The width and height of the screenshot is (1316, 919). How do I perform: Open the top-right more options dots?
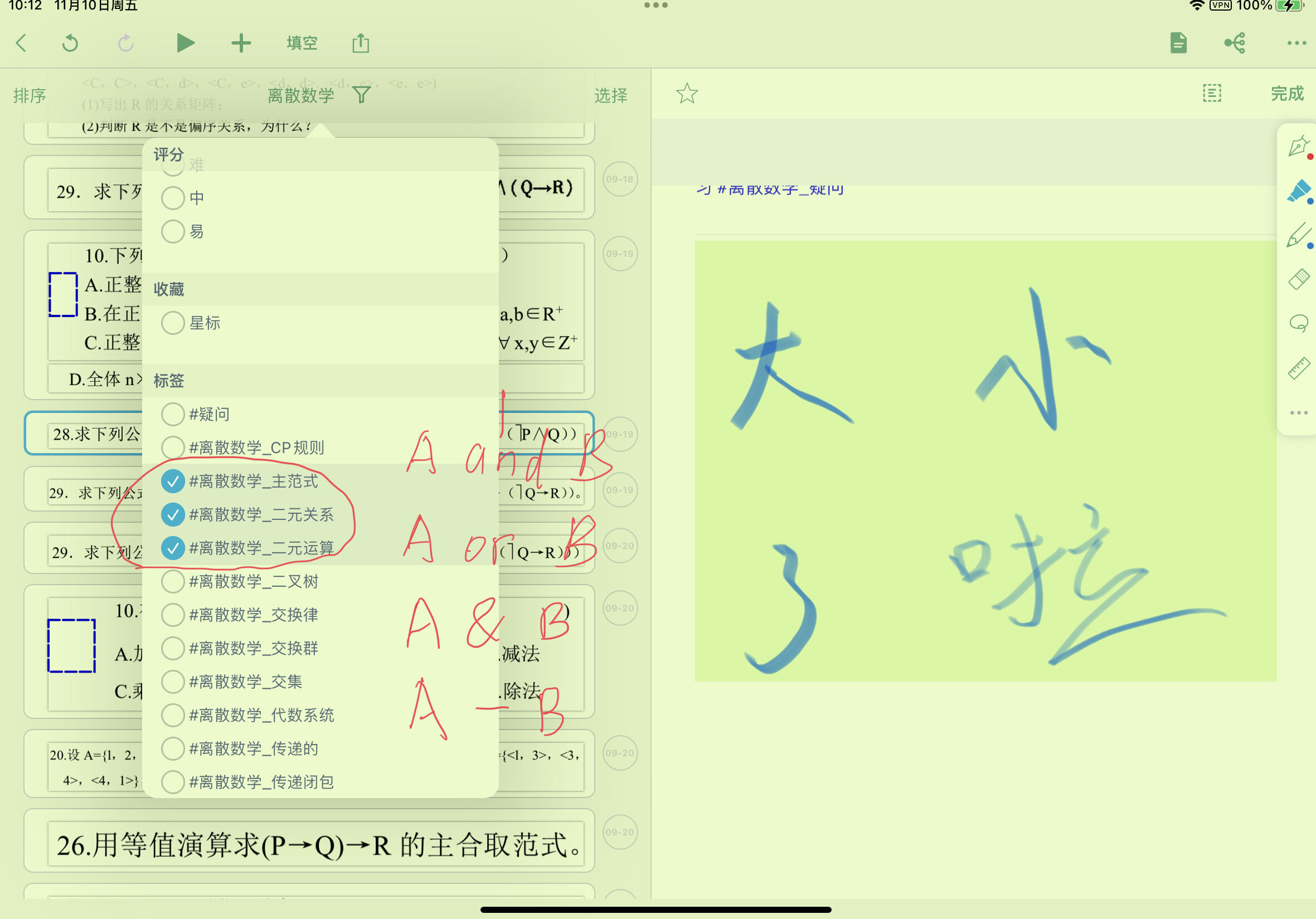(x=1296, y=43)
